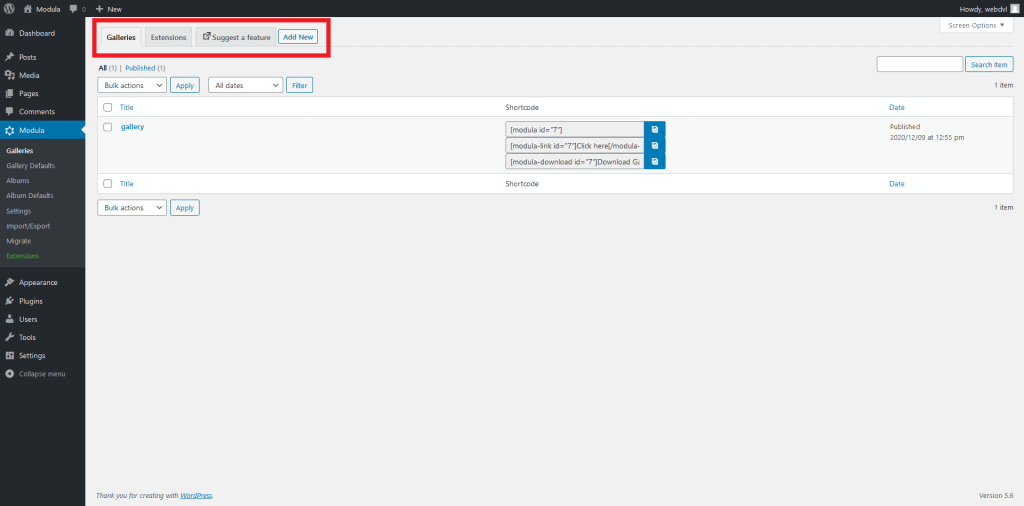Open the comments bubble icon in admin bar
This screenshot has height=506, width=1024.
(74, 9)
